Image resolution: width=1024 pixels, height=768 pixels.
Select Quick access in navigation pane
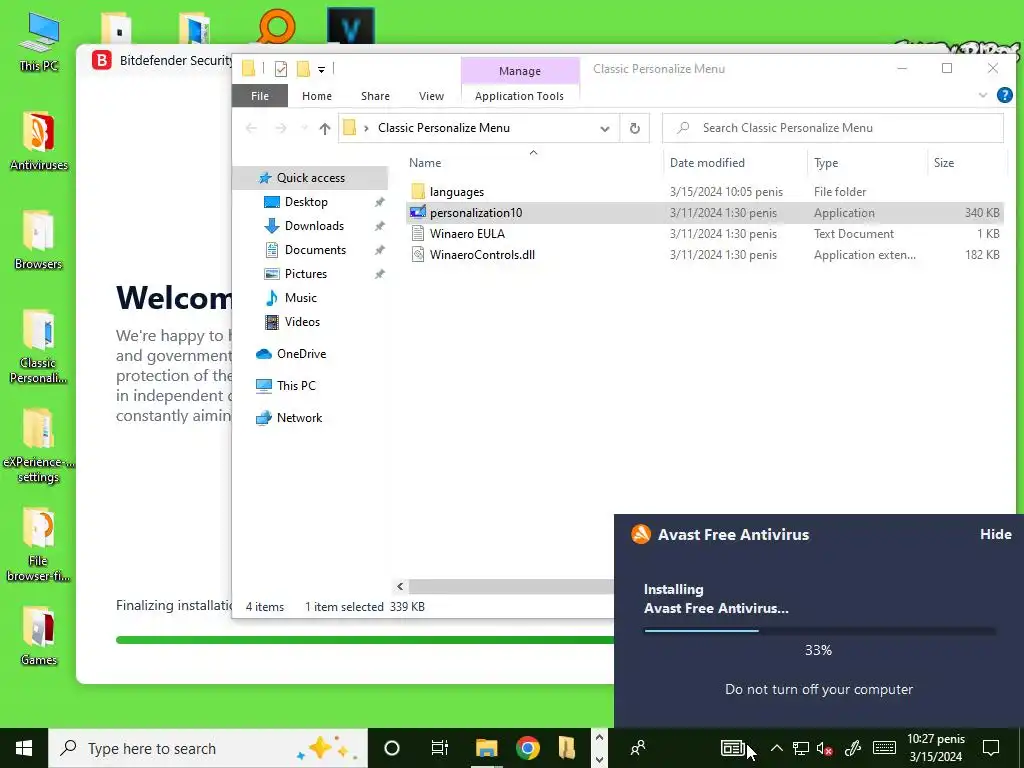(x=310, y=178)
